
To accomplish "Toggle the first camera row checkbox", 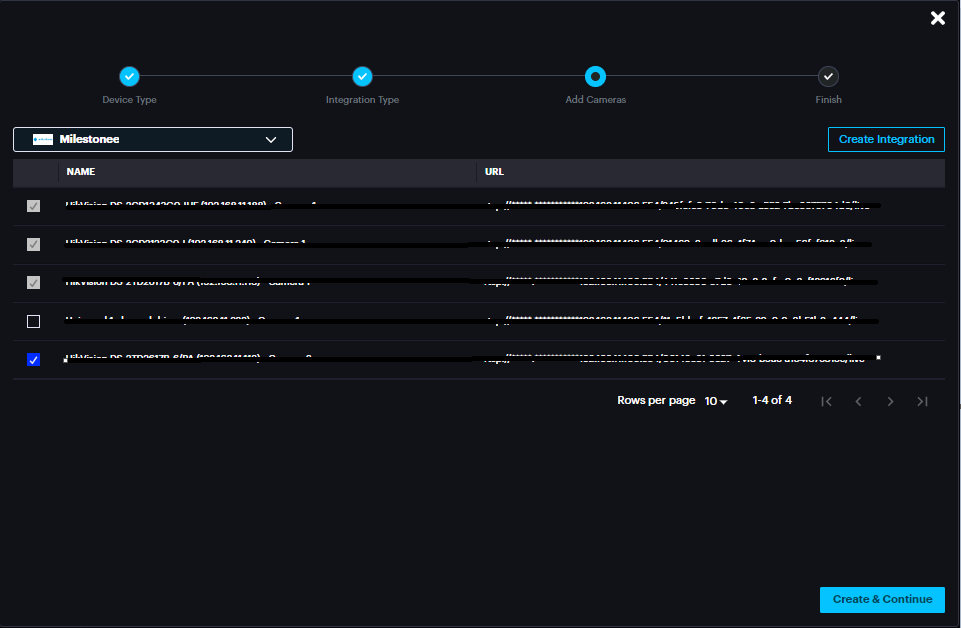I will coord(34,206).
